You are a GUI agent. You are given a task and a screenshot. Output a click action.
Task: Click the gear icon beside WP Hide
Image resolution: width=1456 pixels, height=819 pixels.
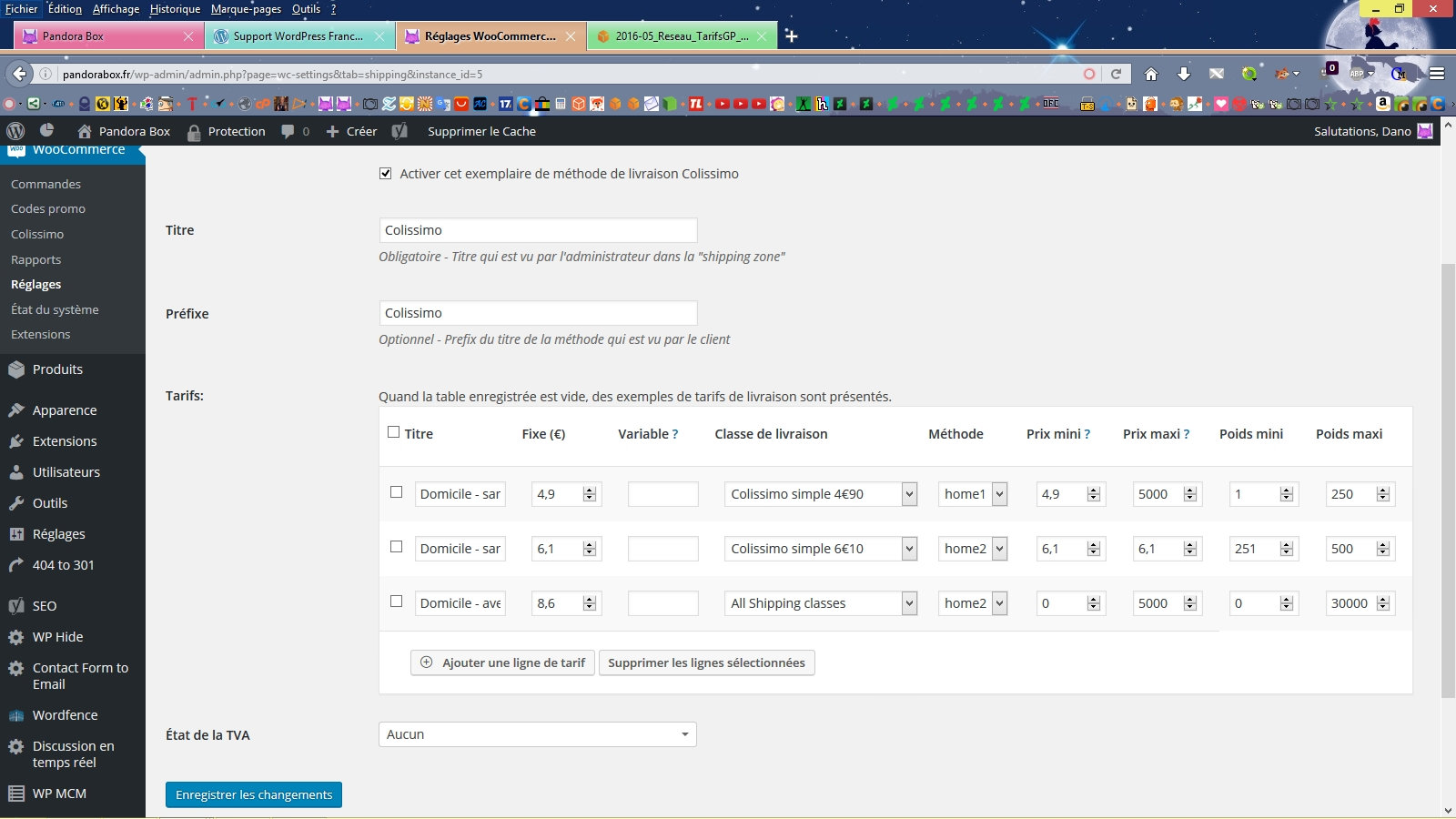tap(16, 637)
